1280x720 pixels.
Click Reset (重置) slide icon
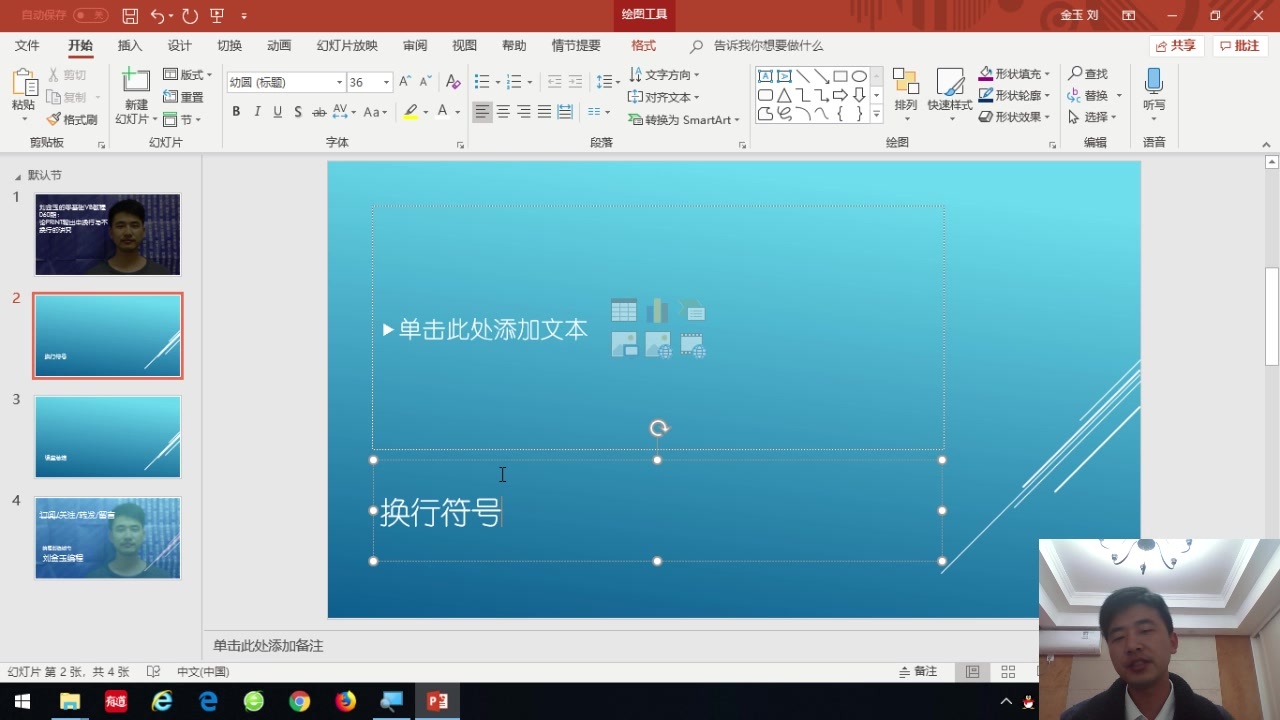tap(183, 97)
